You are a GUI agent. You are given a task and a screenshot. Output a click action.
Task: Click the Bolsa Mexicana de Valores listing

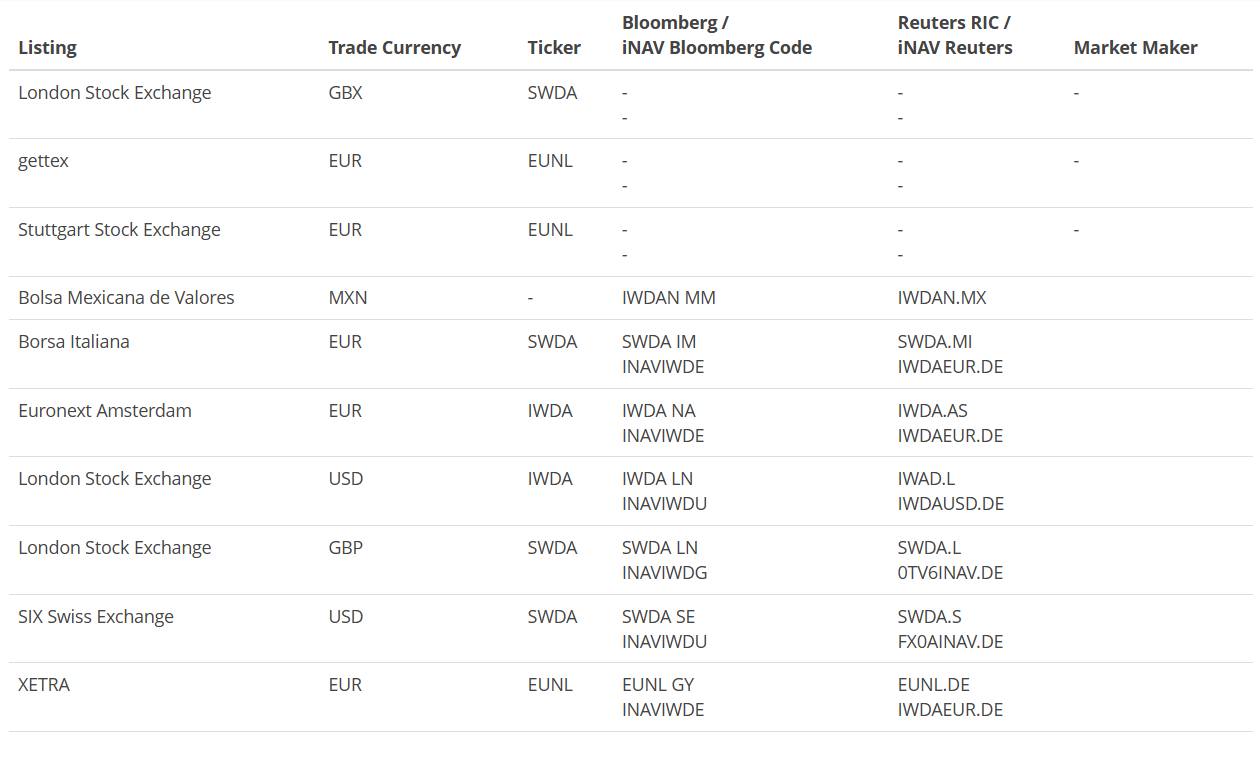click(x=126, y=298)
